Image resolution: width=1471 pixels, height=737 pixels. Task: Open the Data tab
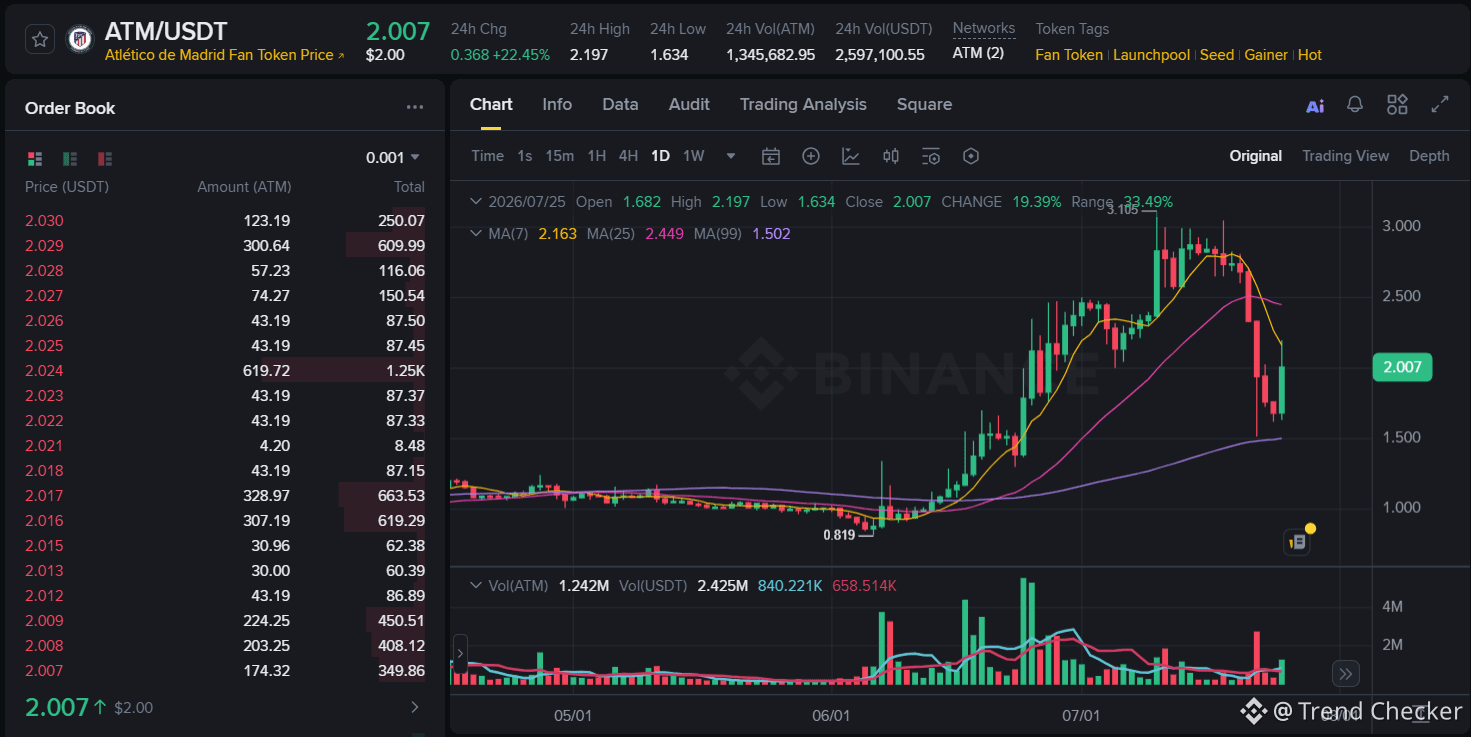click(620, 104)
